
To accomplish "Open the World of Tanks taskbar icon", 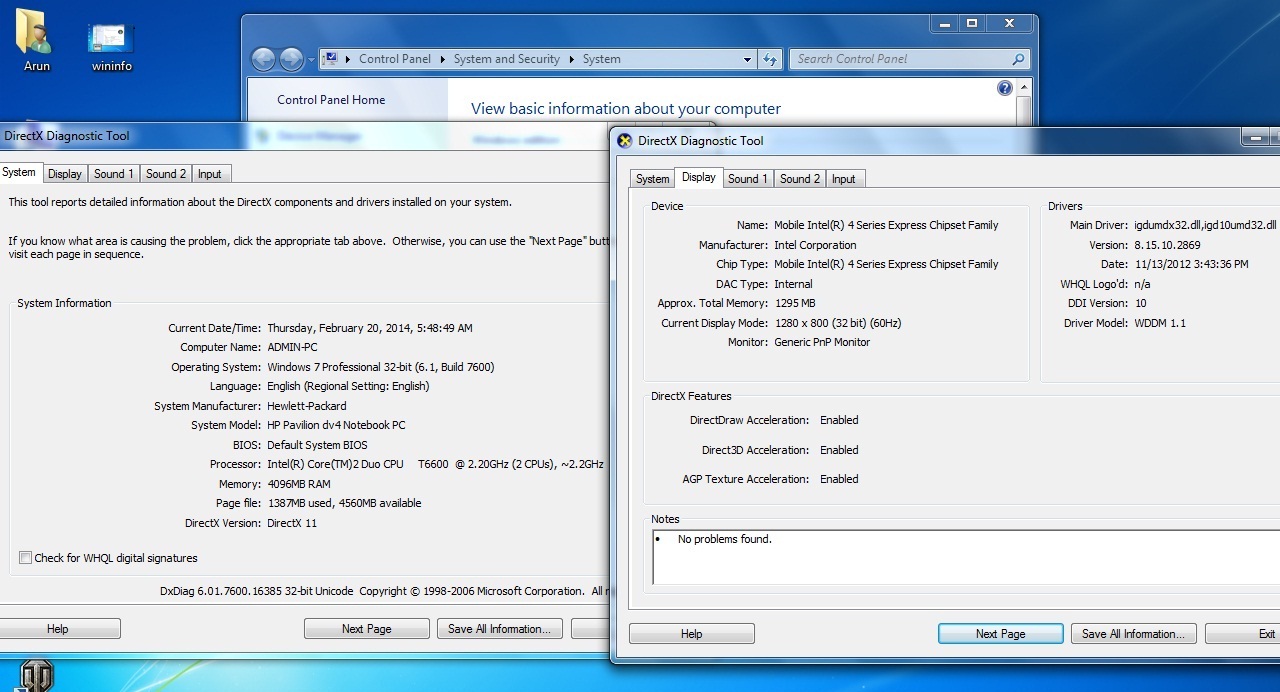I will coord(36,676).
